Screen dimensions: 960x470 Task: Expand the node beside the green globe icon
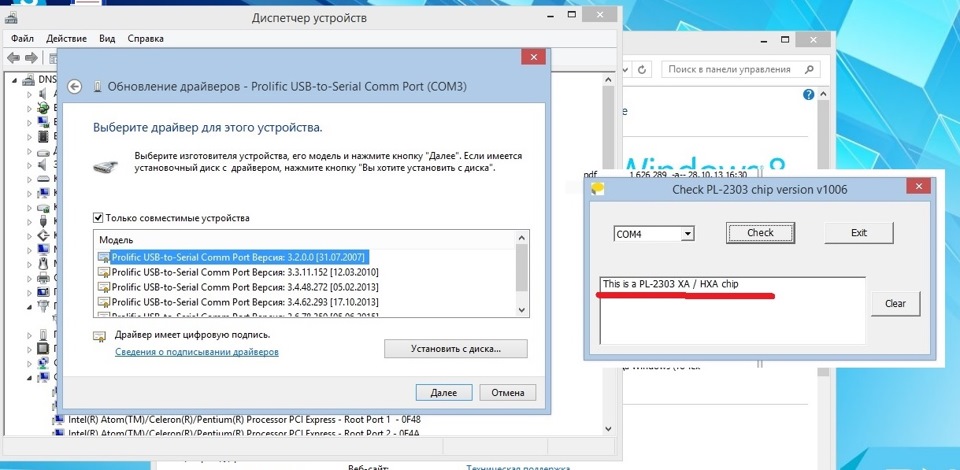pos(29,108)
